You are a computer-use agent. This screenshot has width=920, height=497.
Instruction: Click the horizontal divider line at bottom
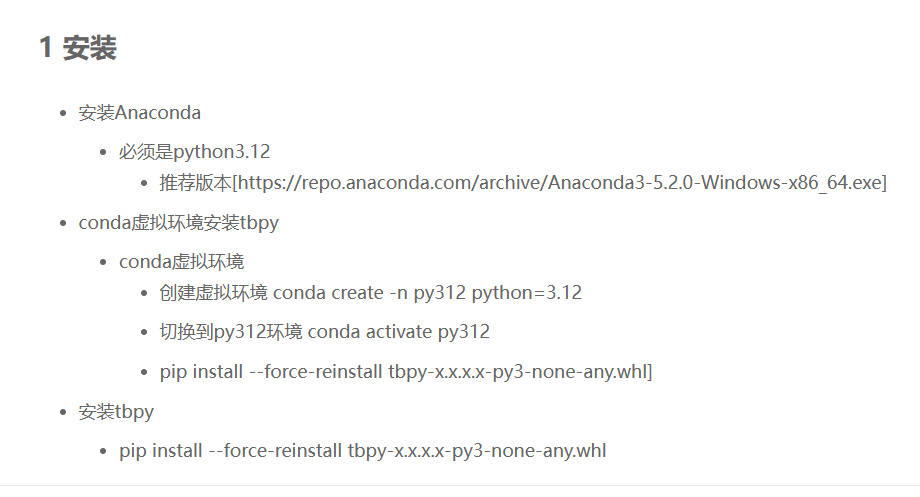460,485
